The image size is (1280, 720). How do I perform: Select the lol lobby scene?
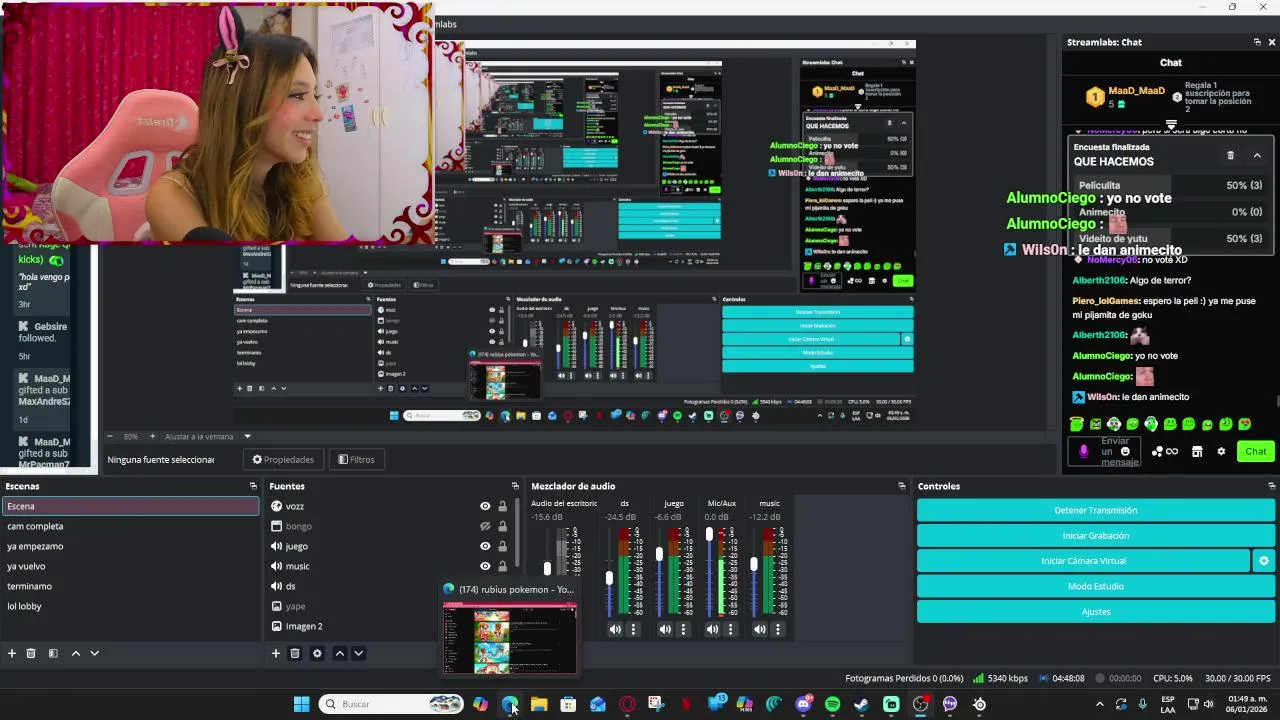[130, 606]
